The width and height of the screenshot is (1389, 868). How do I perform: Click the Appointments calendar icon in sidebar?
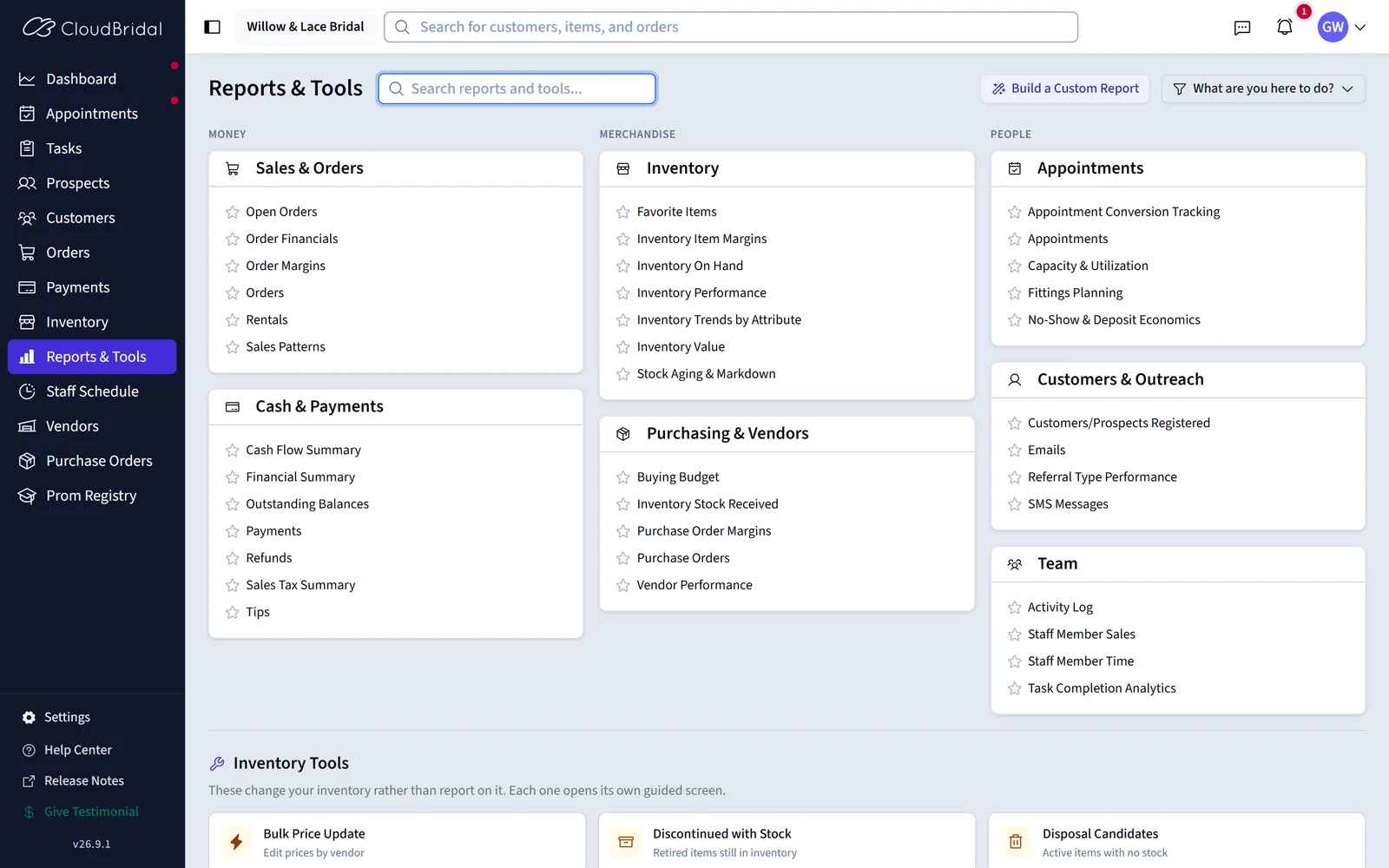pos(27,114)
